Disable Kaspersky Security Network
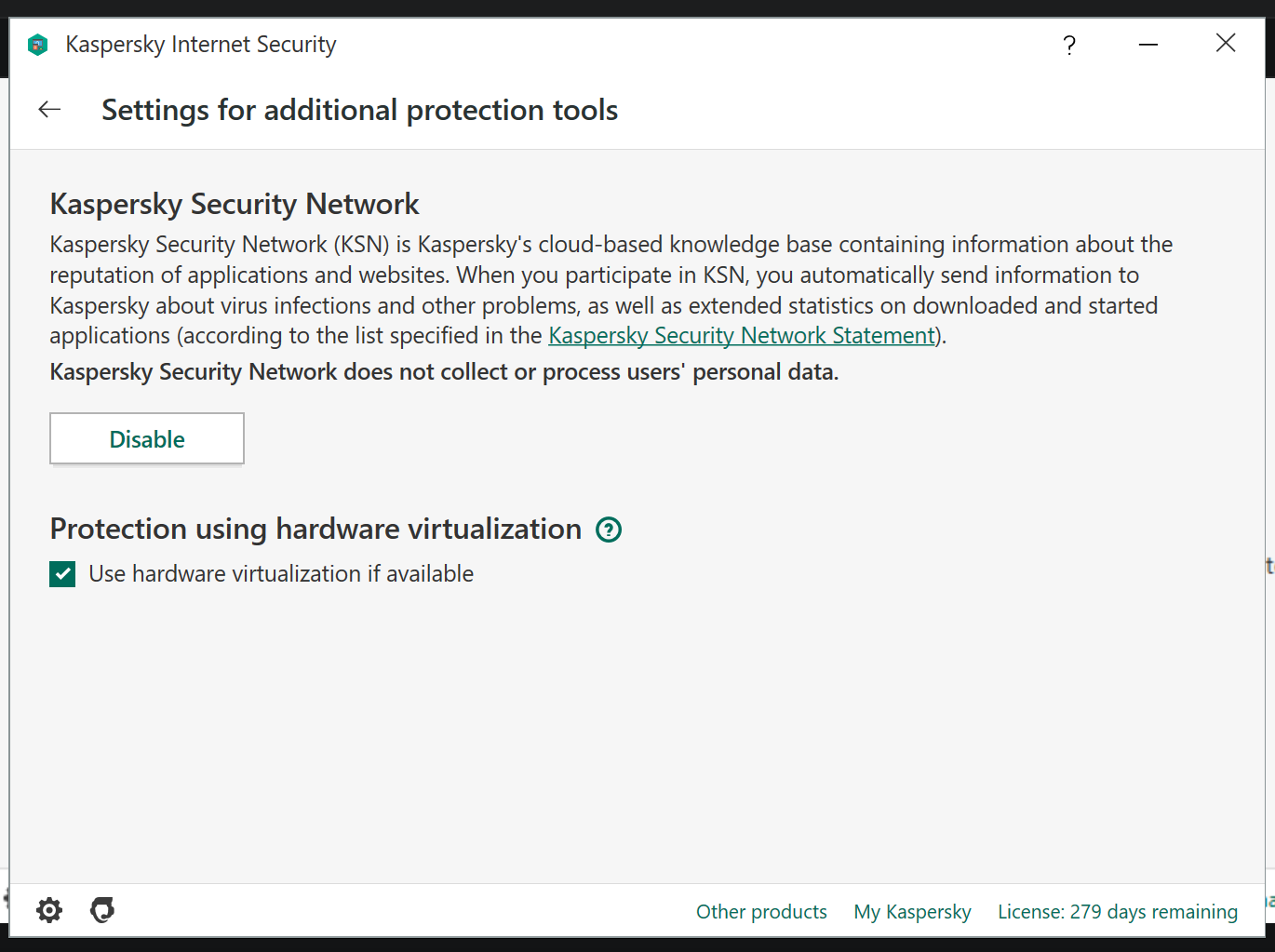The width and height of the screenshot is (1275, 952). pos(147,438)
